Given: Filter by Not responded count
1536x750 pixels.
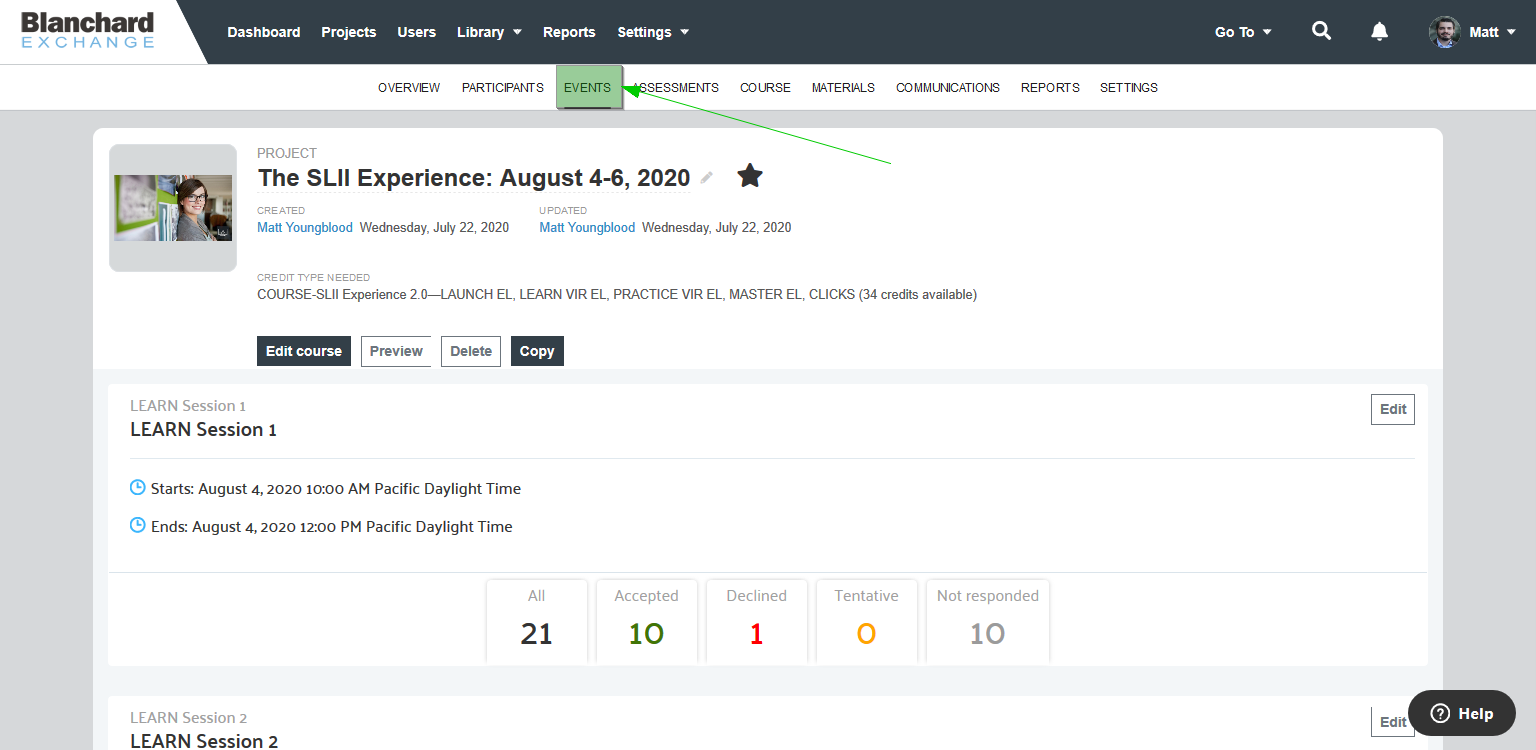Looking at the screenshot, I should (988, 620).
